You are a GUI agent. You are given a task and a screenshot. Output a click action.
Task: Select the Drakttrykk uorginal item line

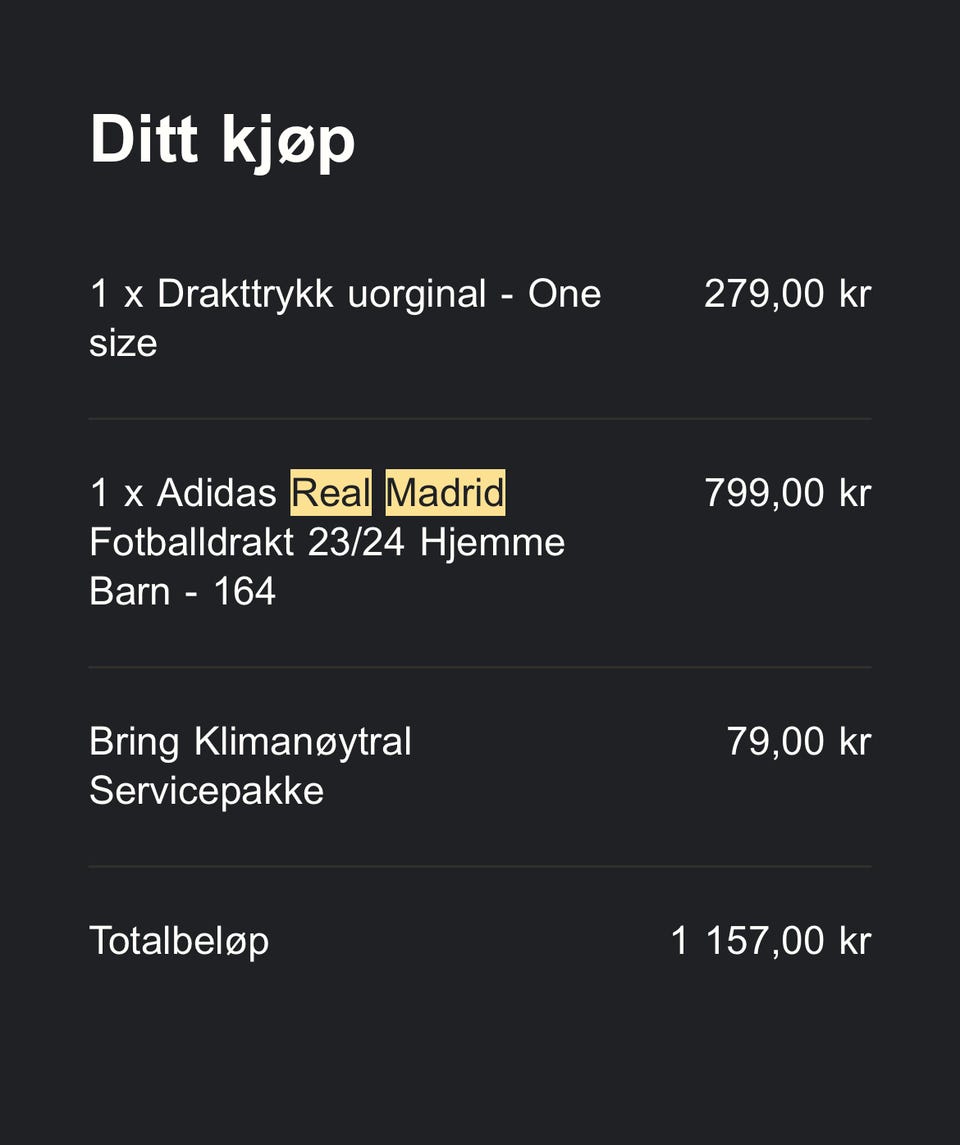click(x=345, y=295)
